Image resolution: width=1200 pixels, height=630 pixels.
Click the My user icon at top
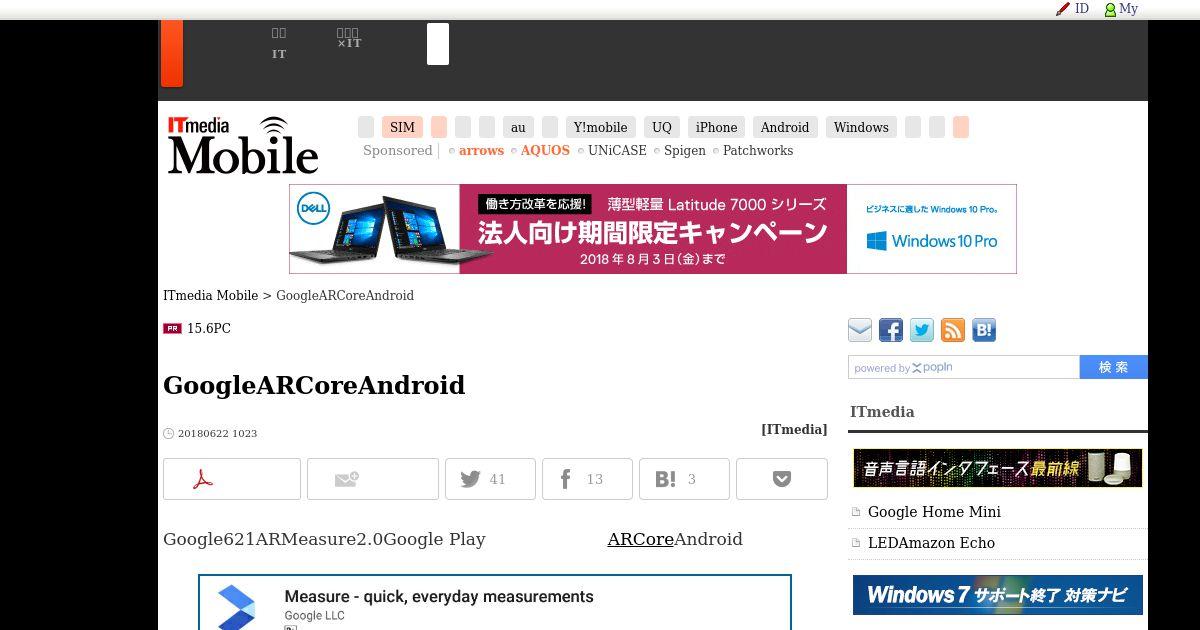(x=1121, y=8)
